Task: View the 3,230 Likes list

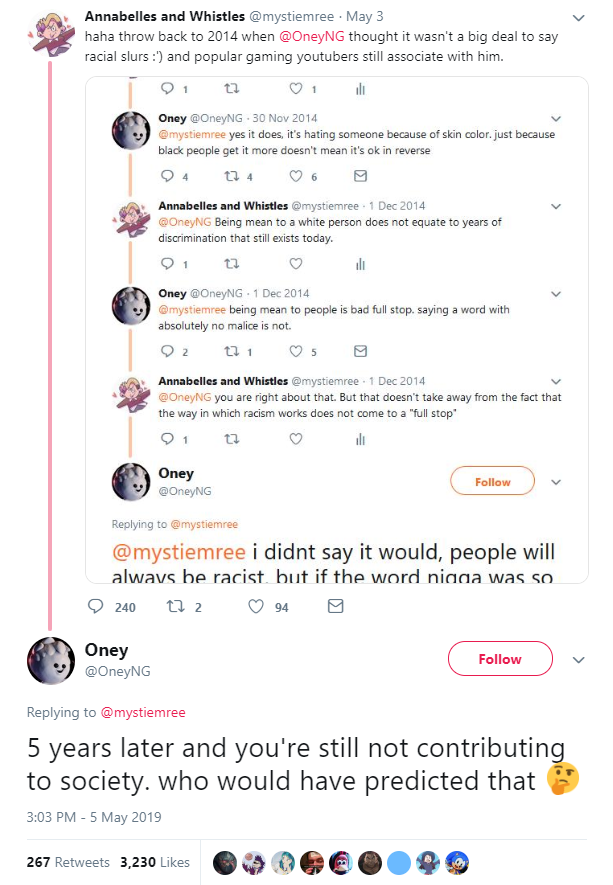Action: point(155,862)
